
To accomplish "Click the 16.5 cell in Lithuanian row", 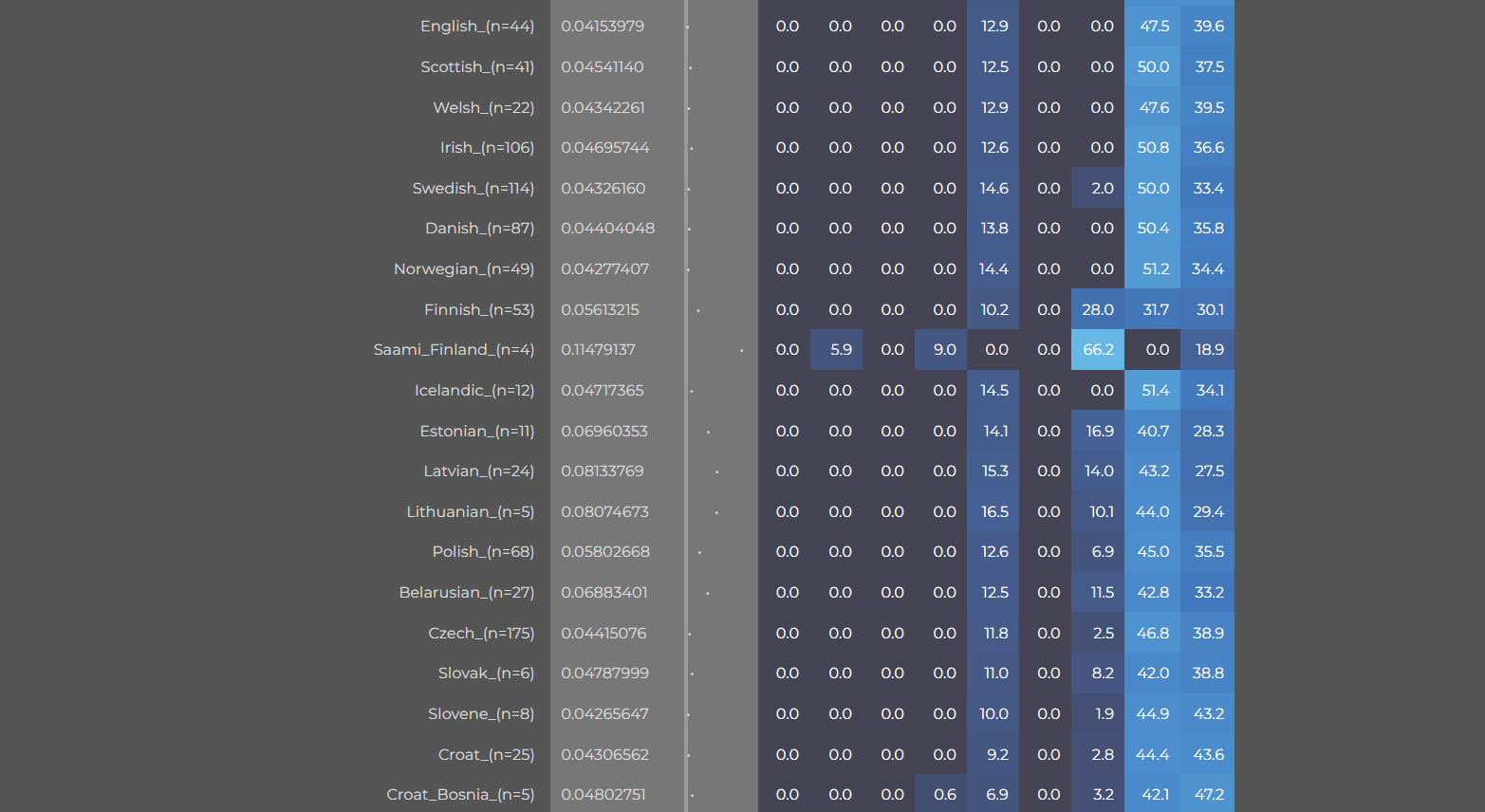I will [x=993, y=512].
